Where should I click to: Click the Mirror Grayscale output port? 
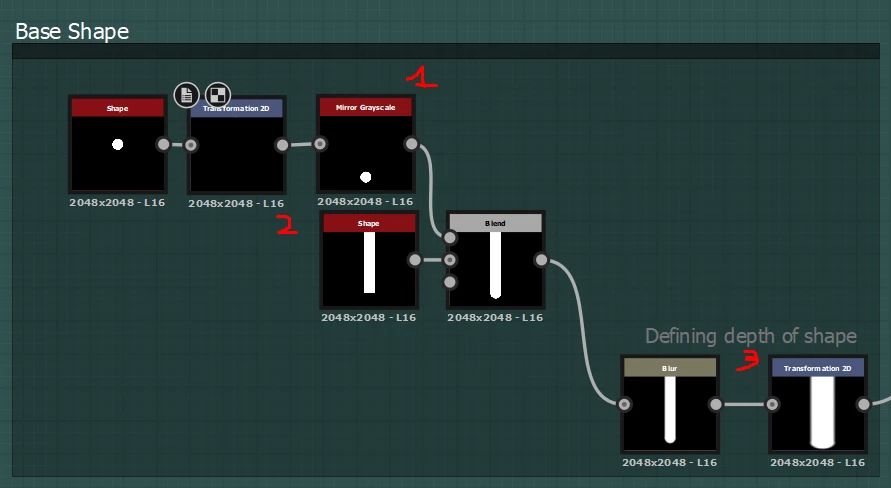click(411, 144)
